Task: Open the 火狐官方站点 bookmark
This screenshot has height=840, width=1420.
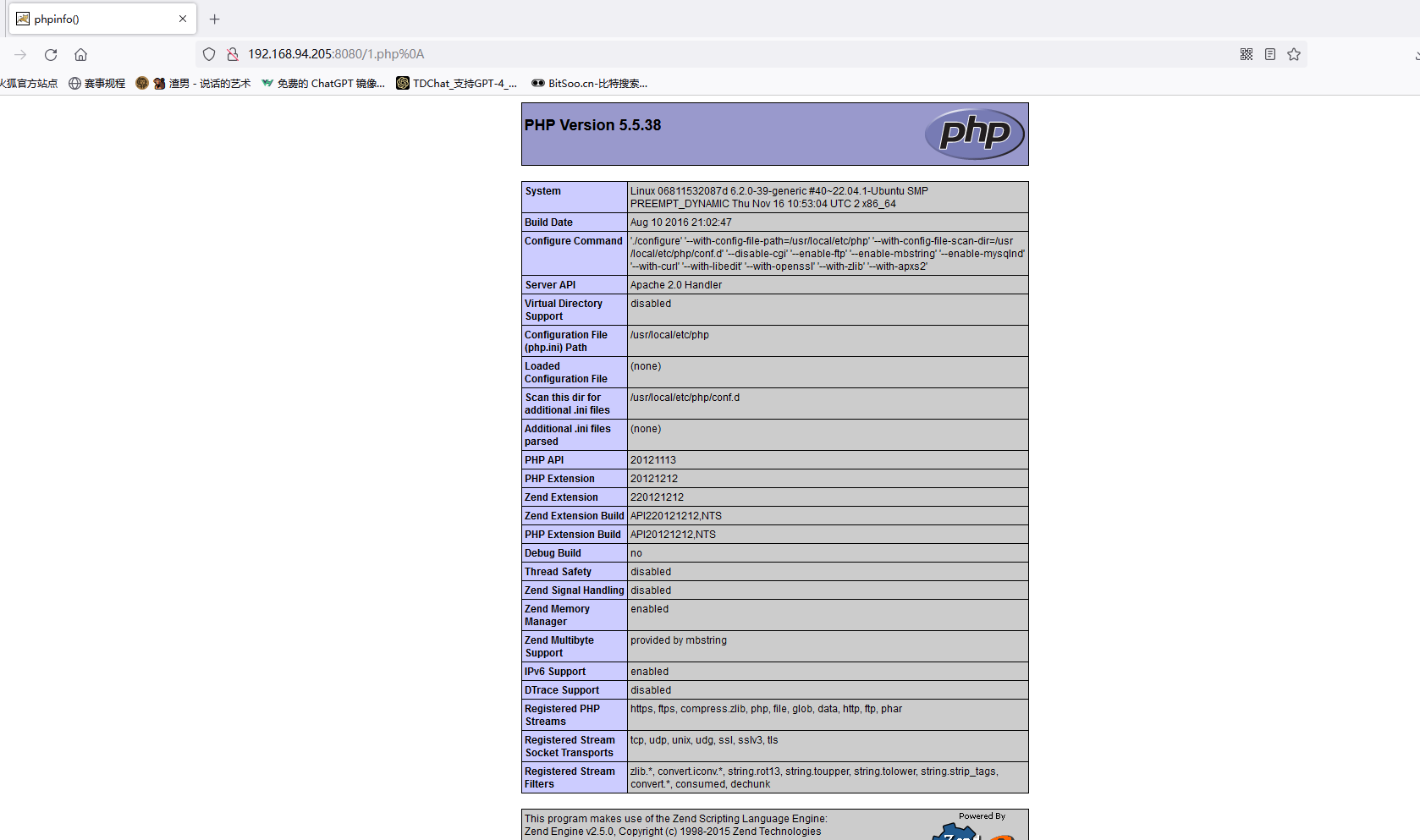Action: coord(29,83)
